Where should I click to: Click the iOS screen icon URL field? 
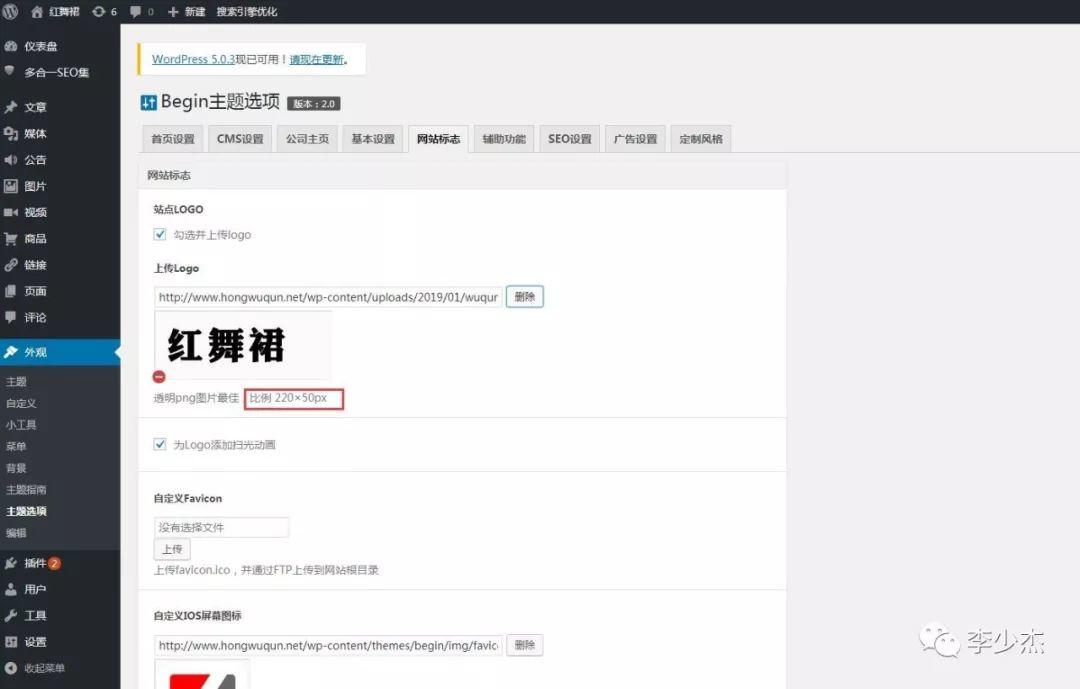(x=328, y=645)
